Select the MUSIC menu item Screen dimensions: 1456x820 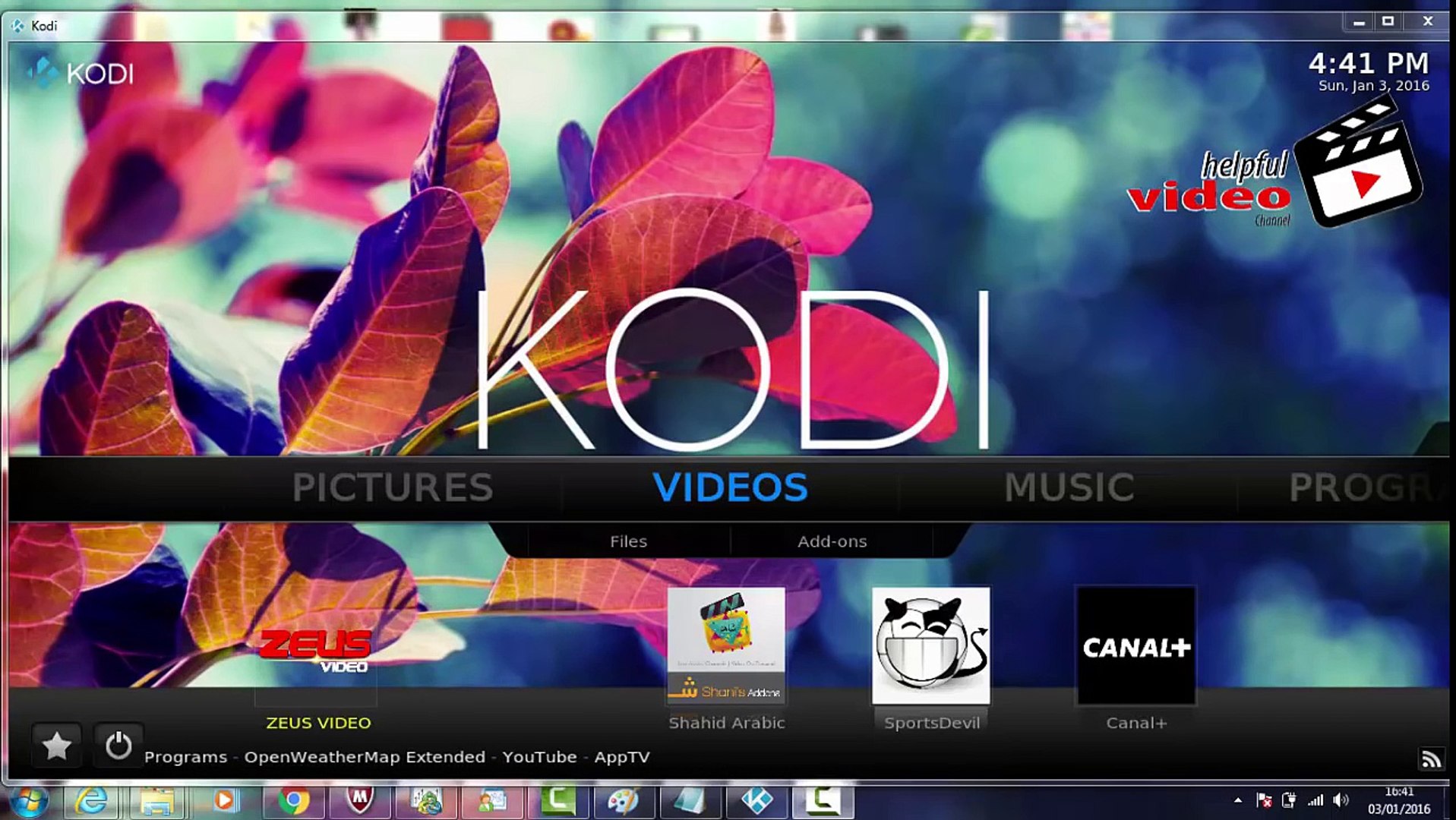tap(1069, 487)
